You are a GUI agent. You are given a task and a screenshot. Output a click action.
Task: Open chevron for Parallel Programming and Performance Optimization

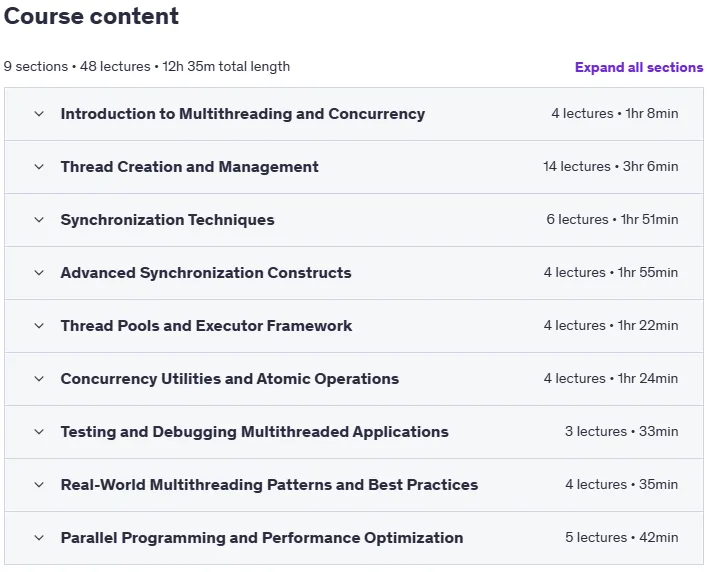click(x=39, y=538)
